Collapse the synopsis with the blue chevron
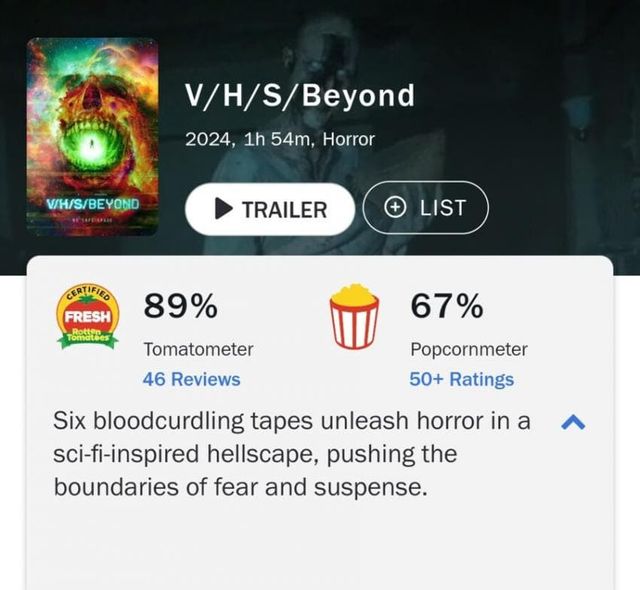640x590 pixels. point(573,422)
